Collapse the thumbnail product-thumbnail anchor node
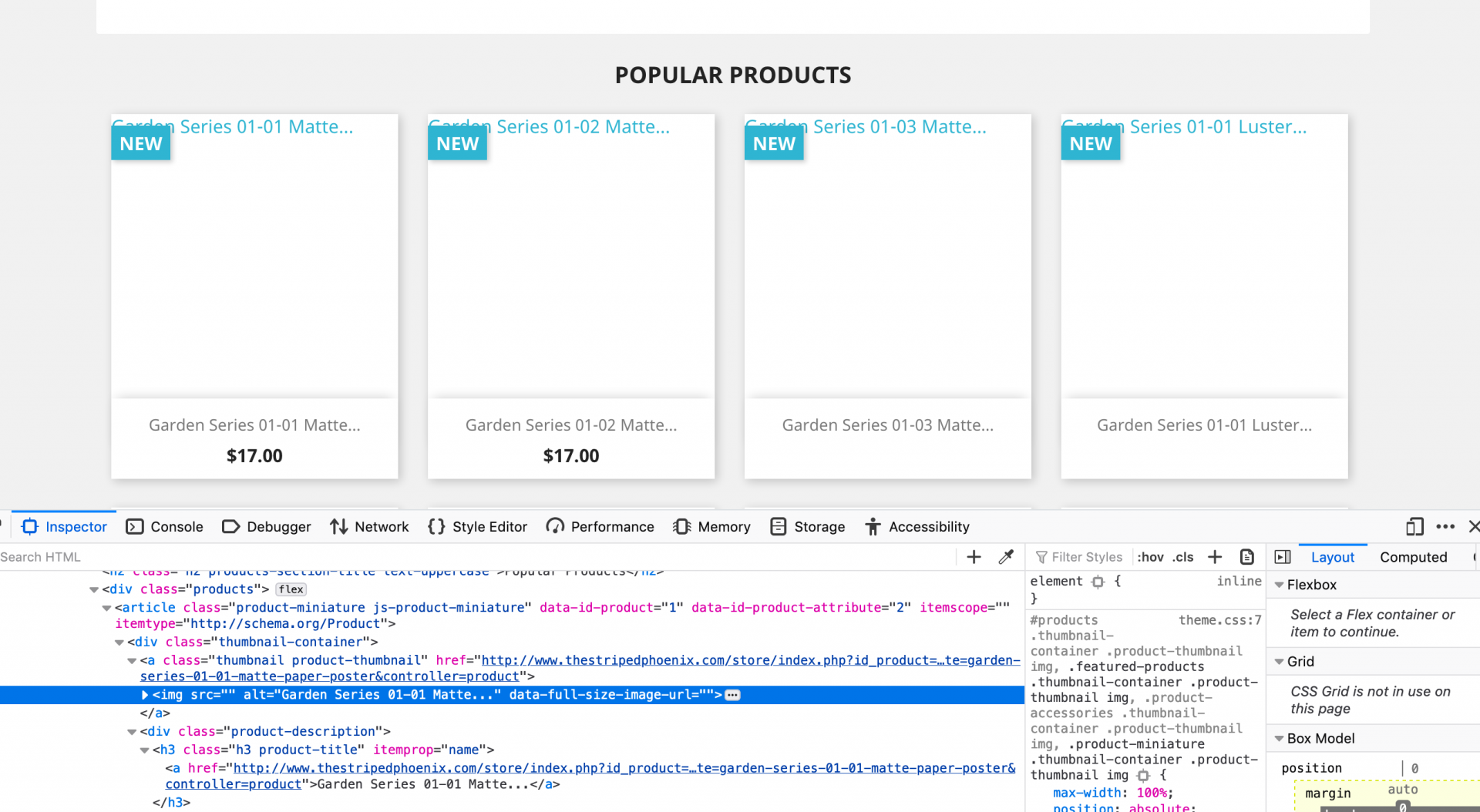The height and width of the screenshot is (812, 1480). [132, 661]
